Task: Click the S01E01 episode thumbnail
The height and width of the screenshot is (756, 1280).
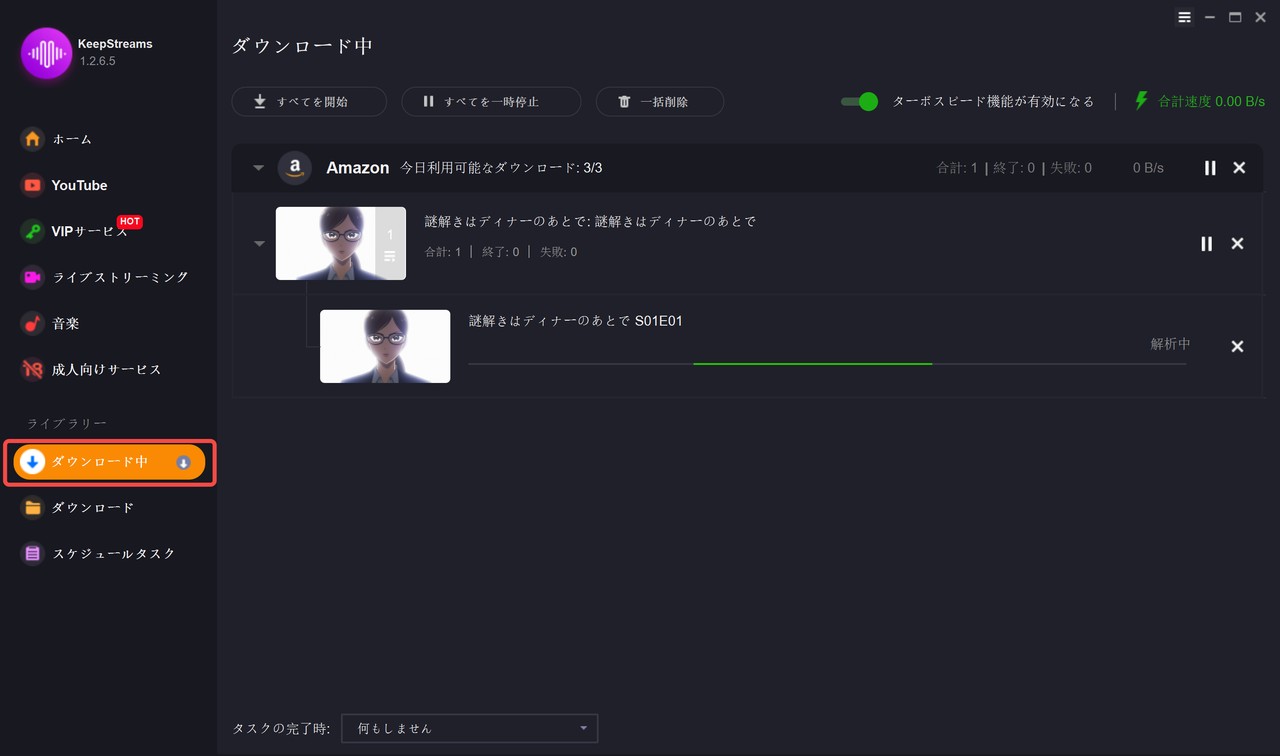Action: click(x=385, y=346)
